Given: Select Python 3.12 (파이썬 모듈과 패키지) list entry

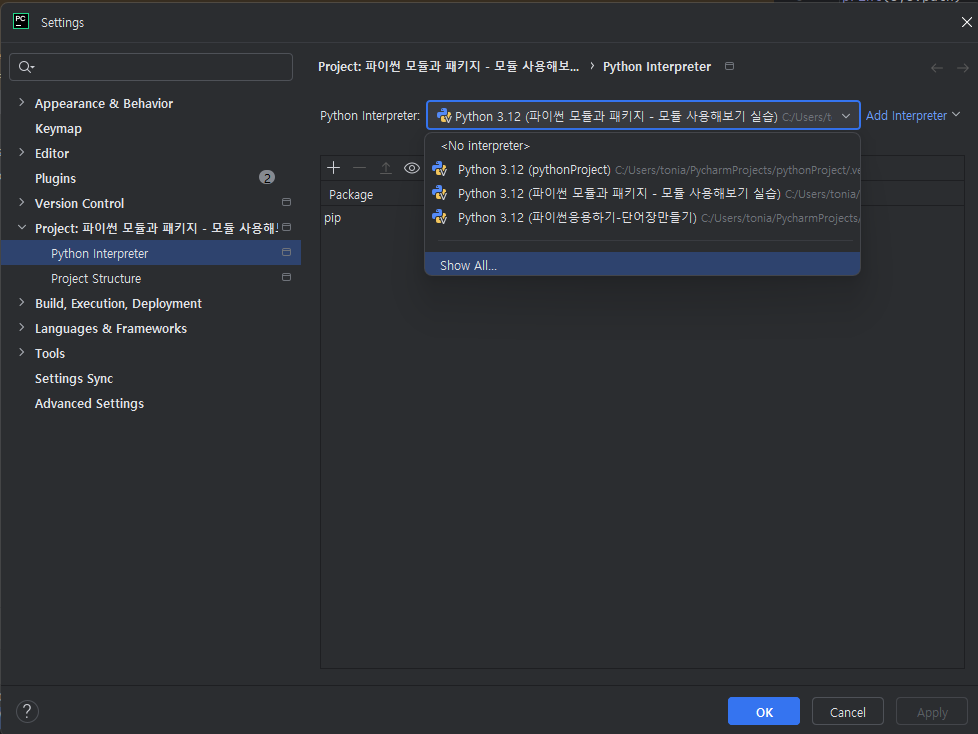Looking at the screenshot, I should click(642, 194).
